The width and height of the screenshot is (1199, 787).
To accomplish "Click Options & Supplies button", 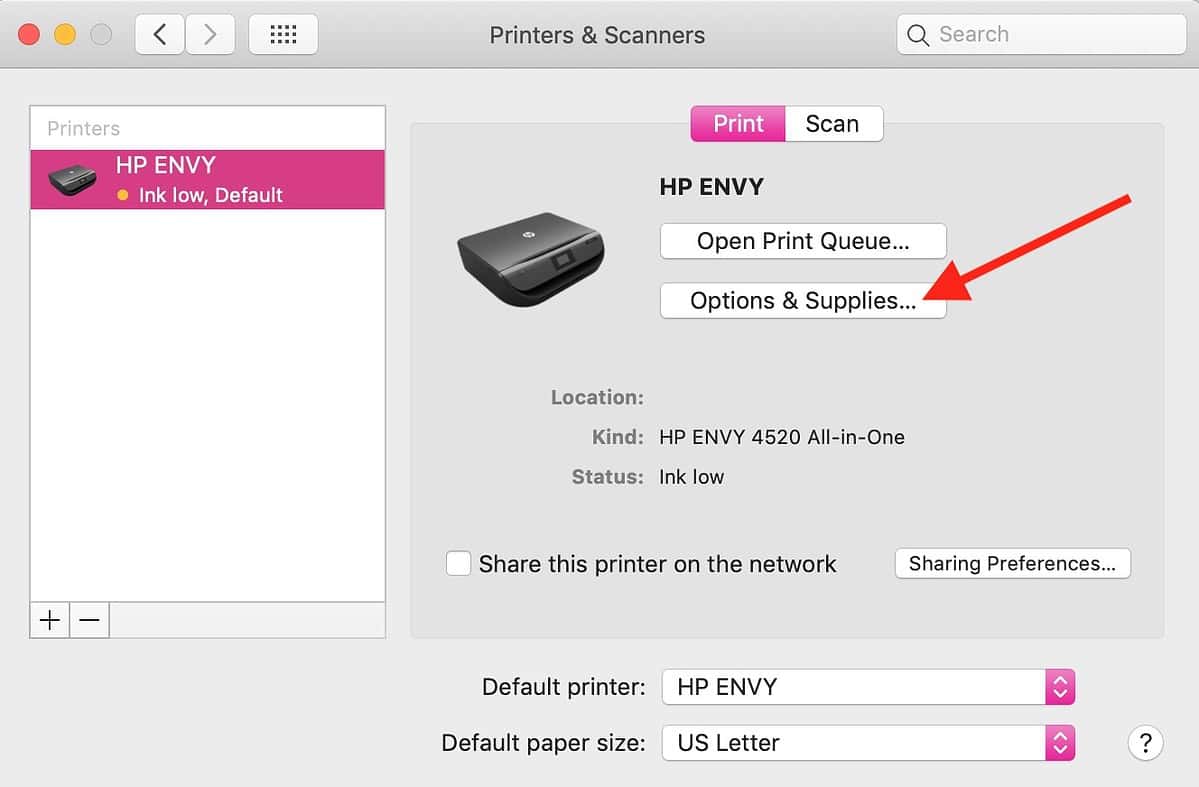I will [802, 301].
